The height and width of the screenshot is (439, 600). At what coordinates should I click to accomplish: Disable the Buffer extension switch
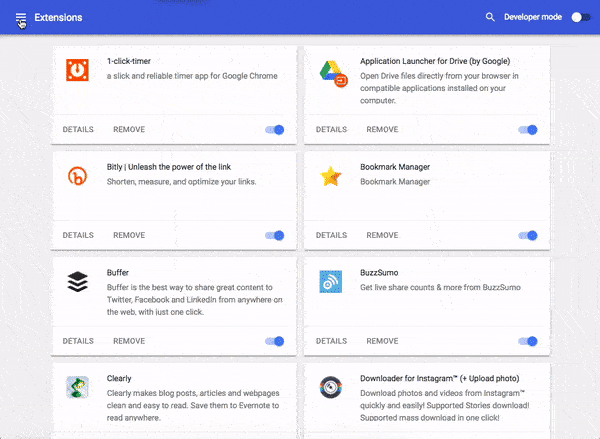[275, 341]
